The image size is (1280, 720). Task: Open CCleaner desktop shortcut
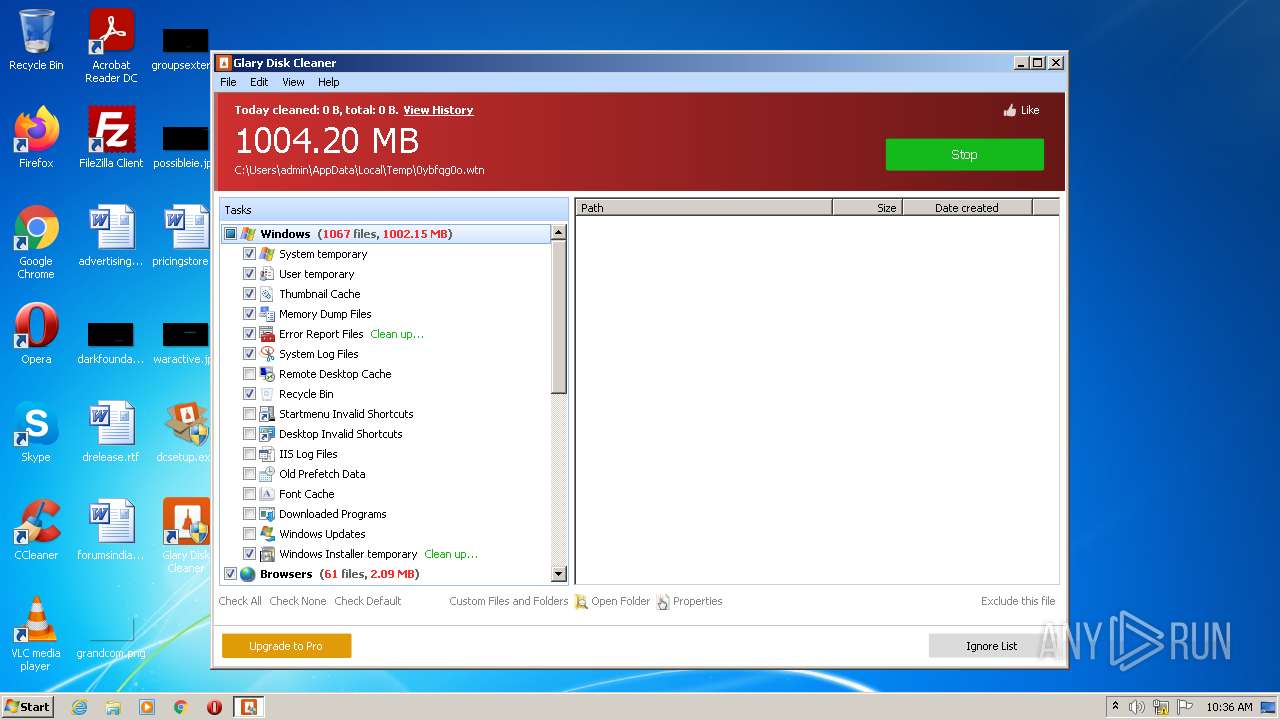tap(36, 530)
